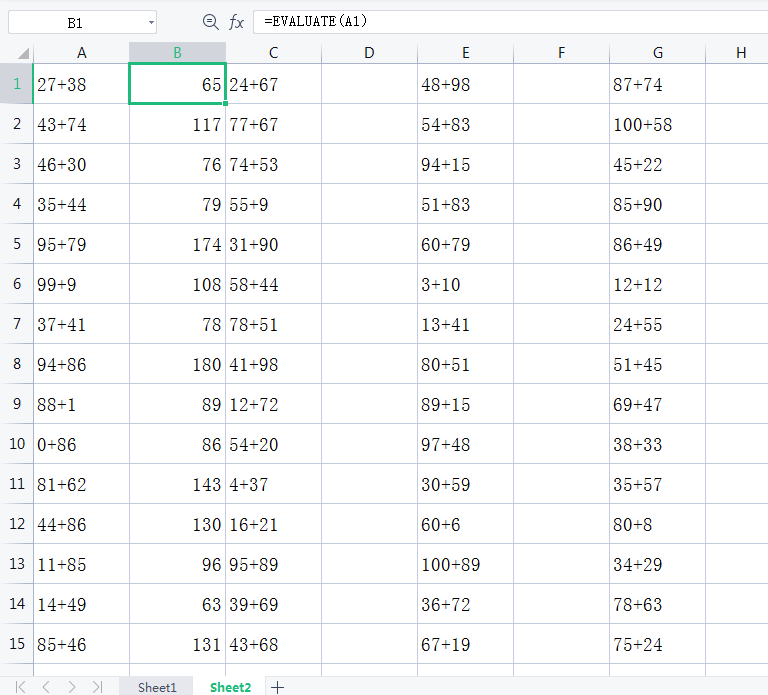This screenshot has height=695, width=768.
Task: Click cell E3 containing 94+15
Action: pos(465,164)
